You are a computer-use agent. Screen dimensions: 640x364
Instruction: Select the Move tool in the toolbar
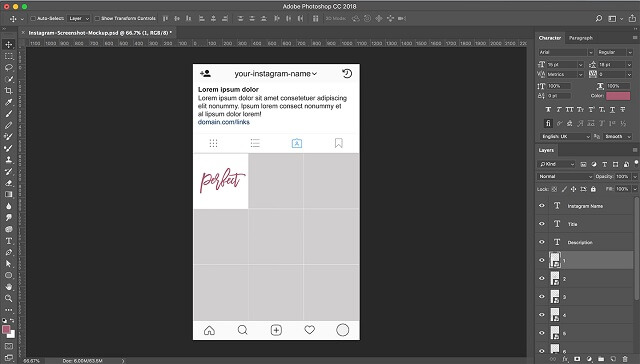[9, 44]
